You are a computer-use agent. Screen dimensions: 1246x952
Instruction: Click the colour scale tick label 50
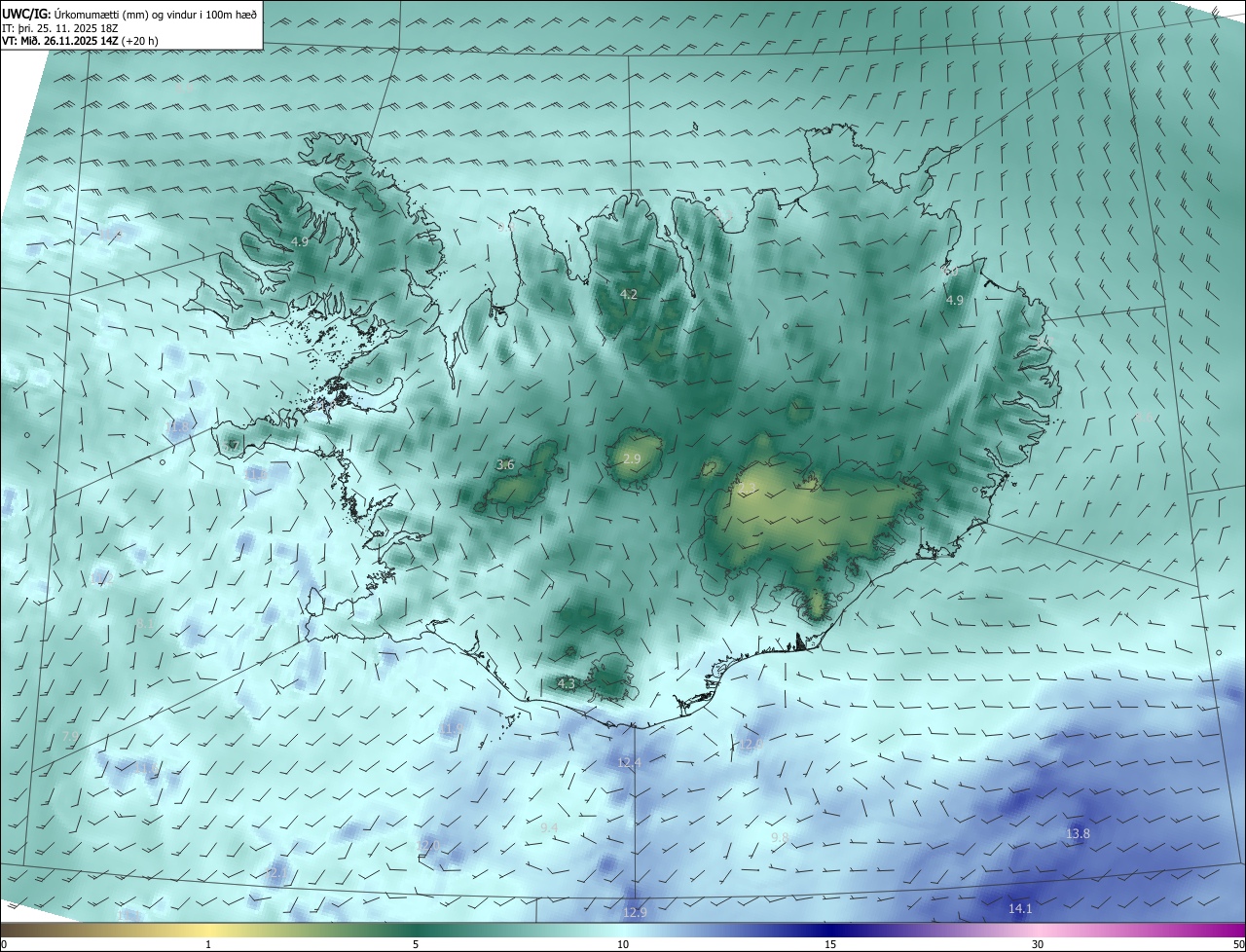pos(1238,944)
